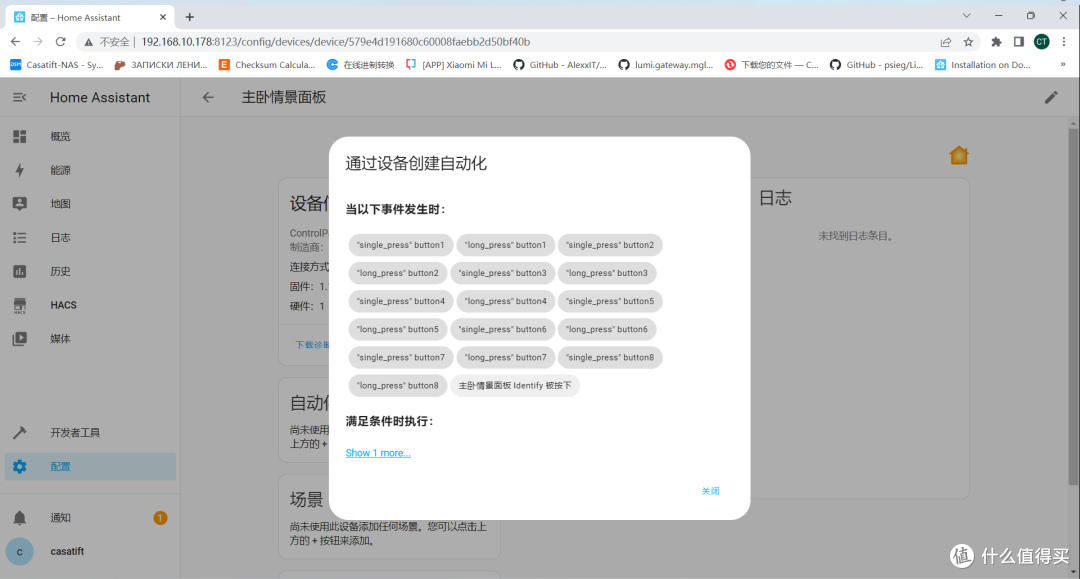The height and width of the screenshot is (579, 1080).
Task: Open the 通知 notification bell icon
Action: pyautogui.click(x=19, y=518)
